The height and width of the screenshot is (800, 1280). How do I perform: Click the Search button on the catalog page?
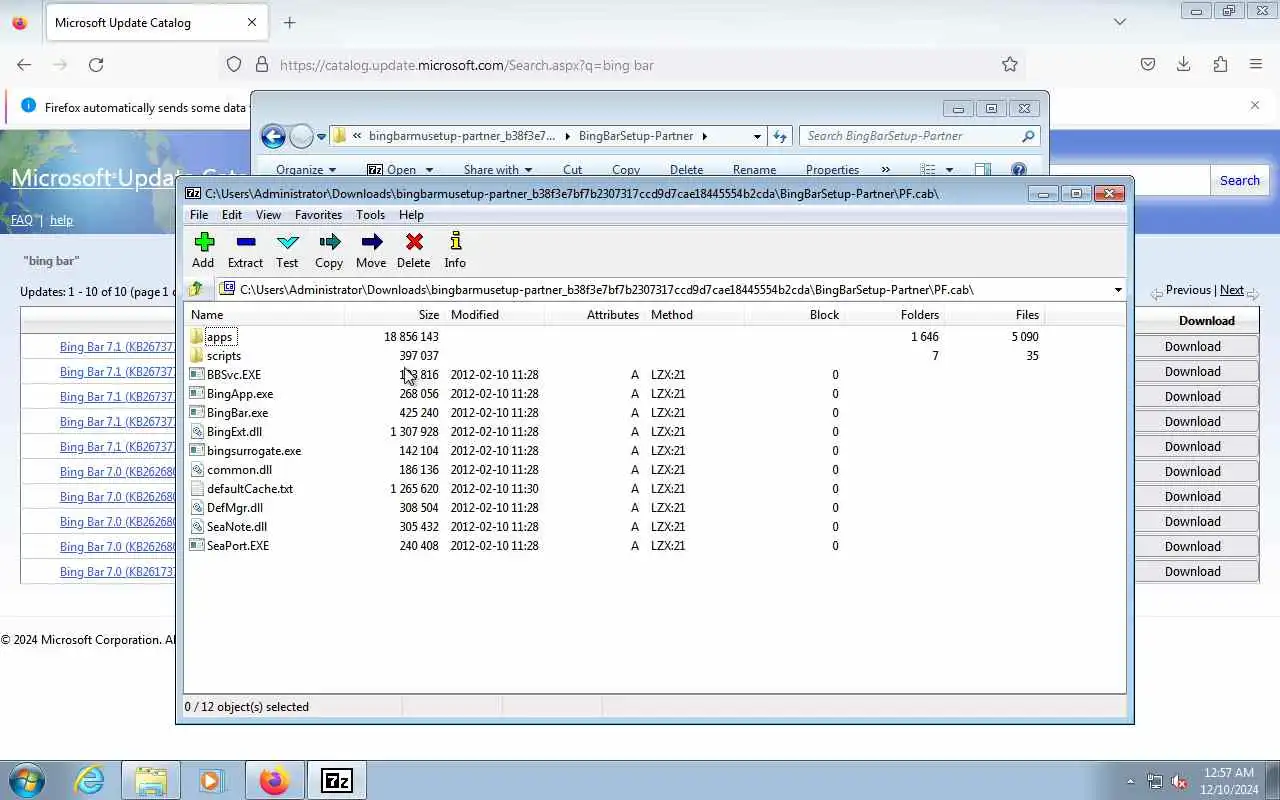1239,180
